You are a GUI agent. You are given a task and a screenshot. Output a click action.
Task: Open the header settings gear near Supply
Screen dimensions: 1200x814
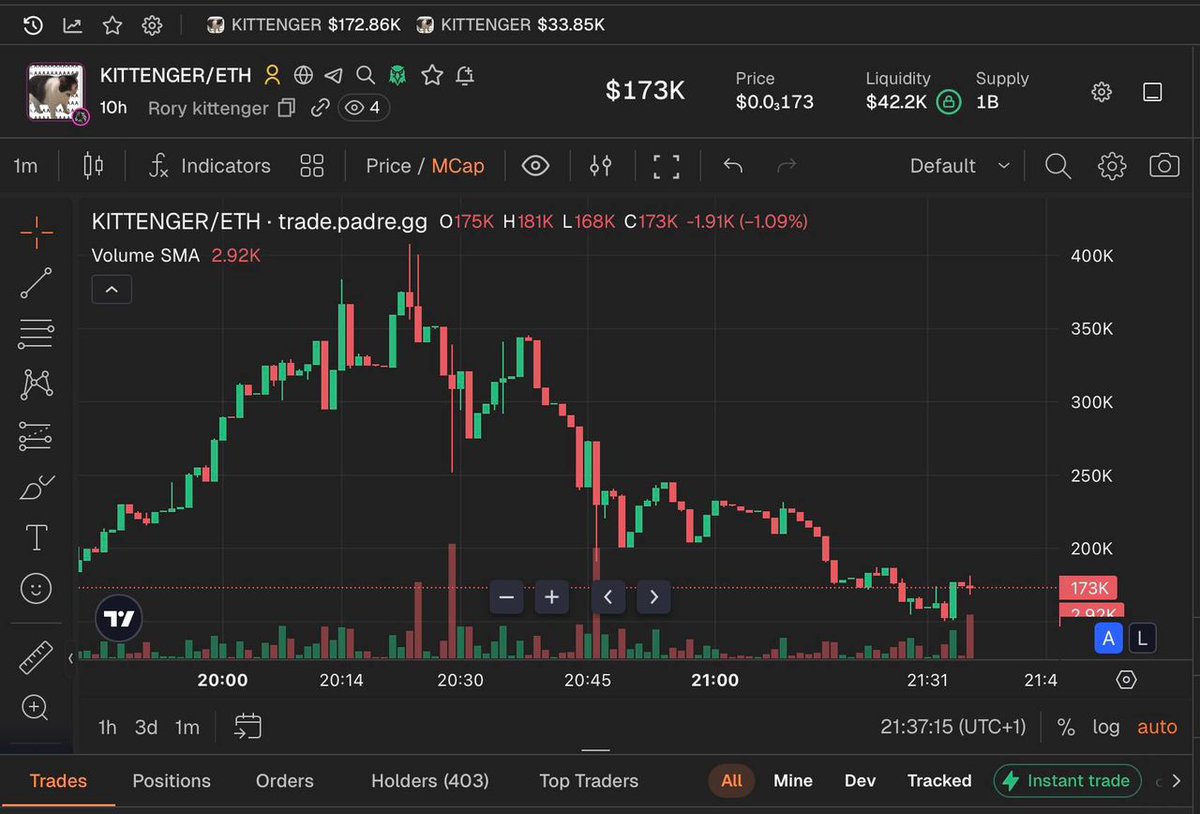pyautogui.click(x=1102, y=92)
